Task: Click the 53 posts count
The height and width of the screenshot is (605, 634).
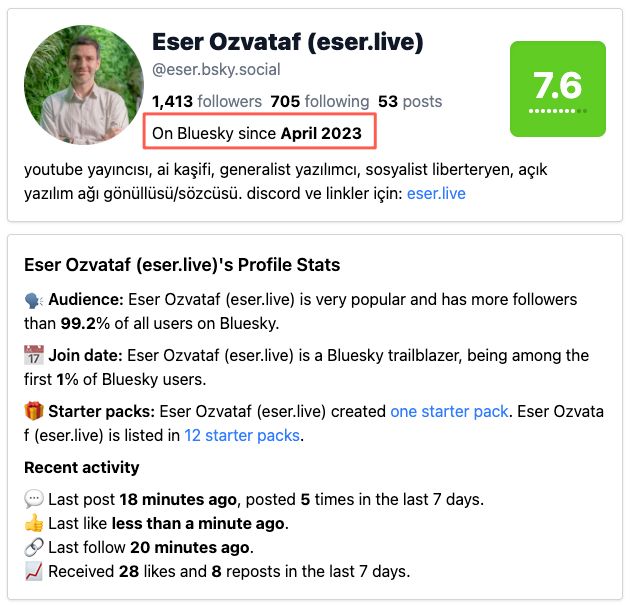Action: coord(410,101)
